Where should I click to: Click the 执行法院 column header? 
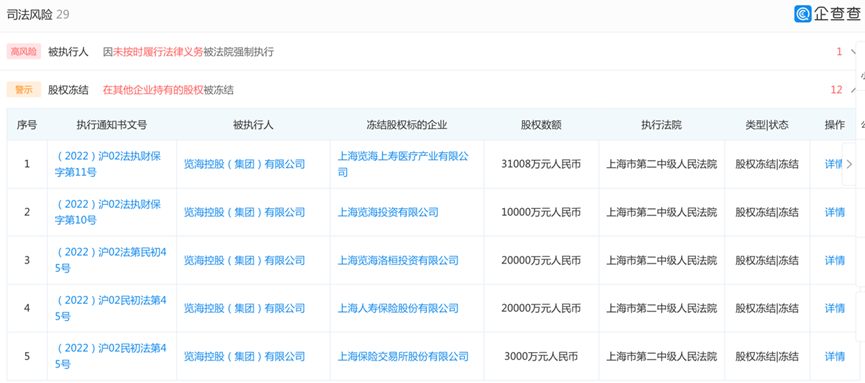point(661,125)
